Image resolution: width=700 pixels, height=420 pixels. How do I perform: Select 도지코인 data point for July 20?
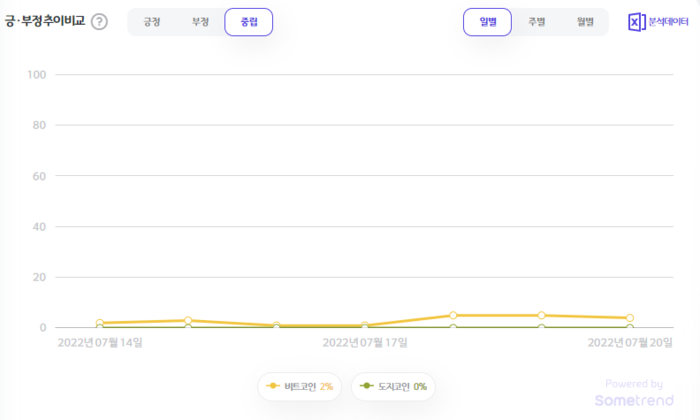pyautogui.click(x=629, y=328)
